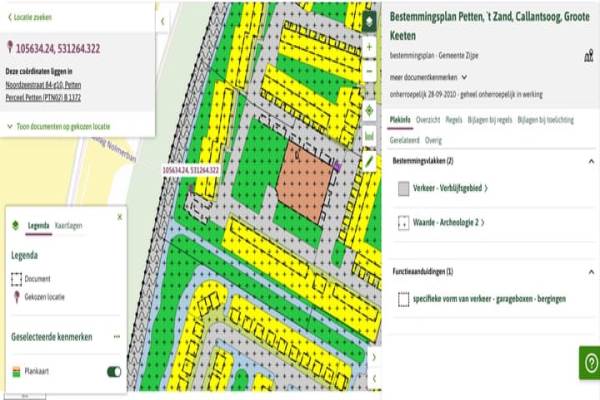This screenshot has width=600, height=400.
Task: Click the Waarde - Archeologie 2 swatch
Action: tap(403, 222)
